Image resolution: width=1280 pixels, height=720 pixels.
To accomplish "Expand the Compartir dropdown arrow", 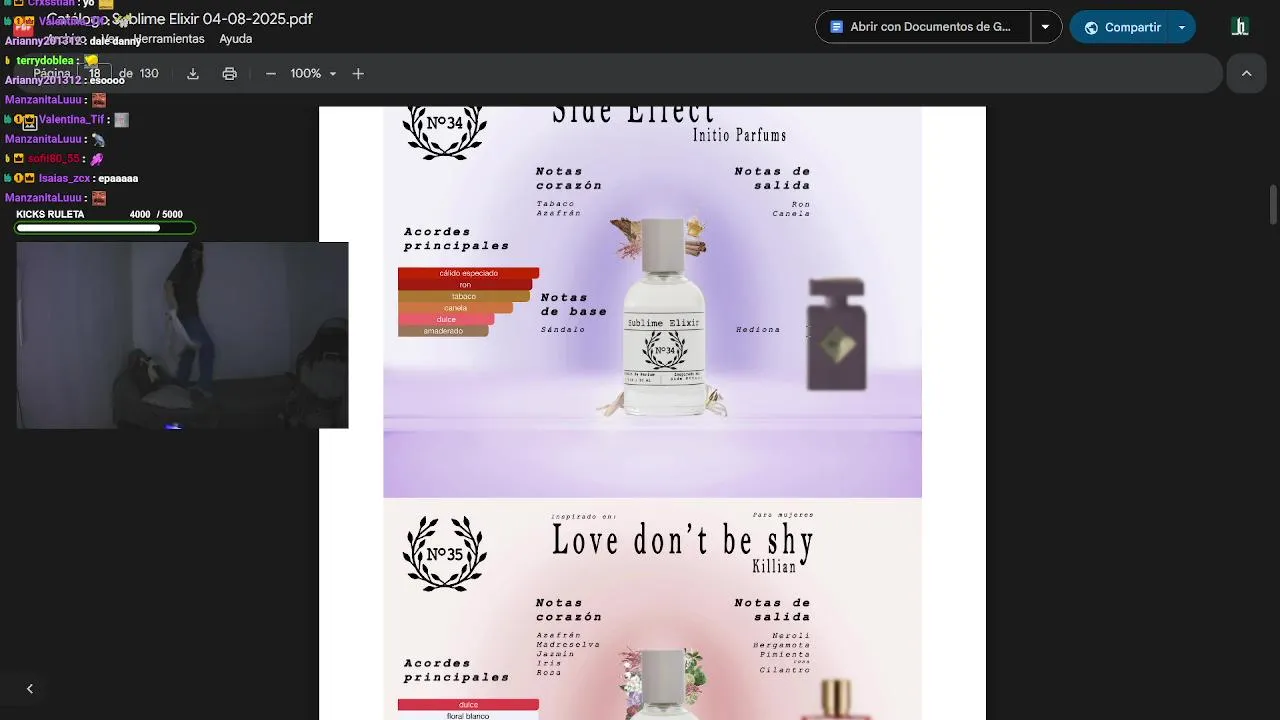I will click(1182, 27).
